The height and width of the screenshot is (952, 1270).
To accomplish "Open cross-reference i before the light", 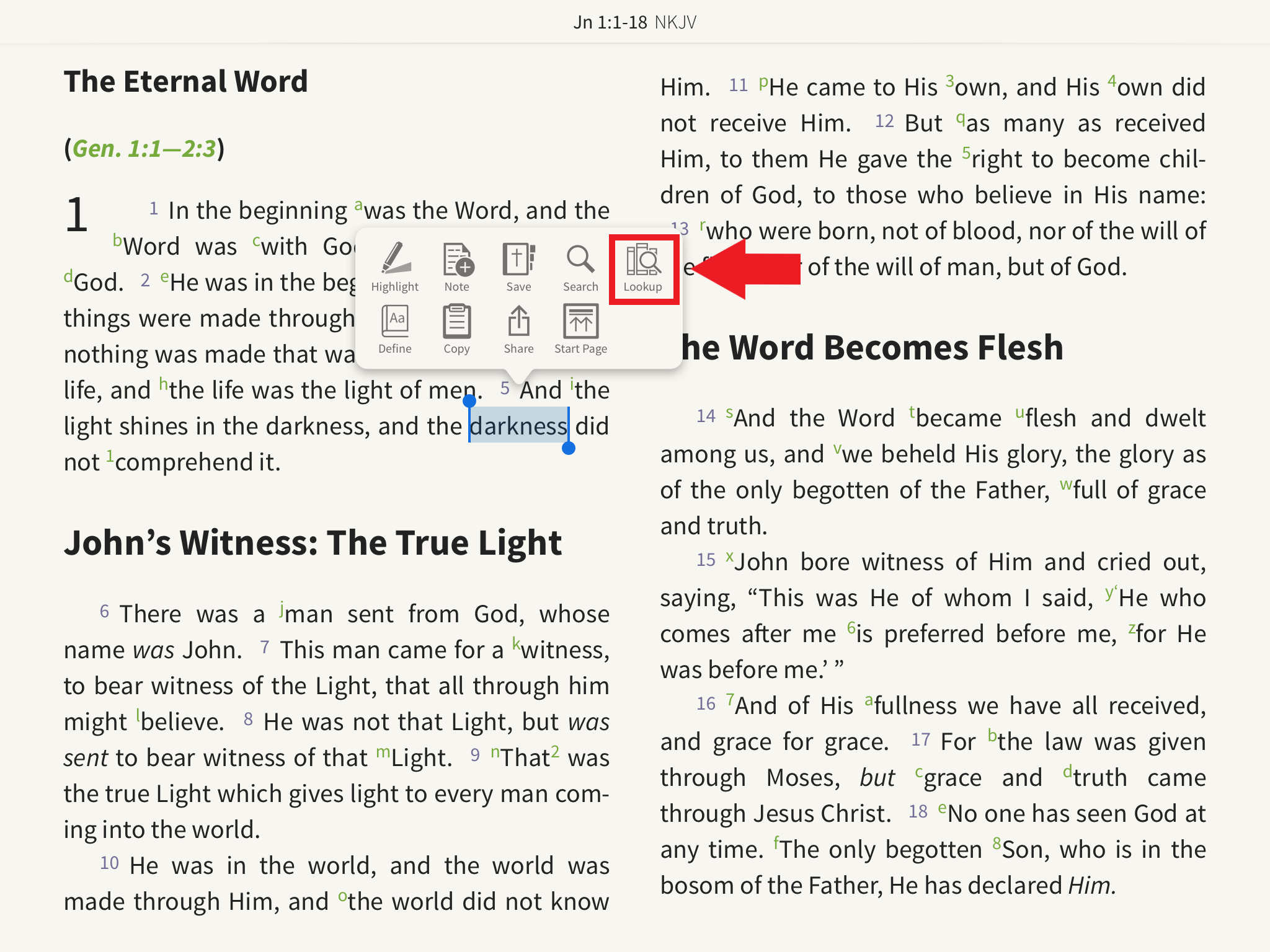I will [572, 385].
